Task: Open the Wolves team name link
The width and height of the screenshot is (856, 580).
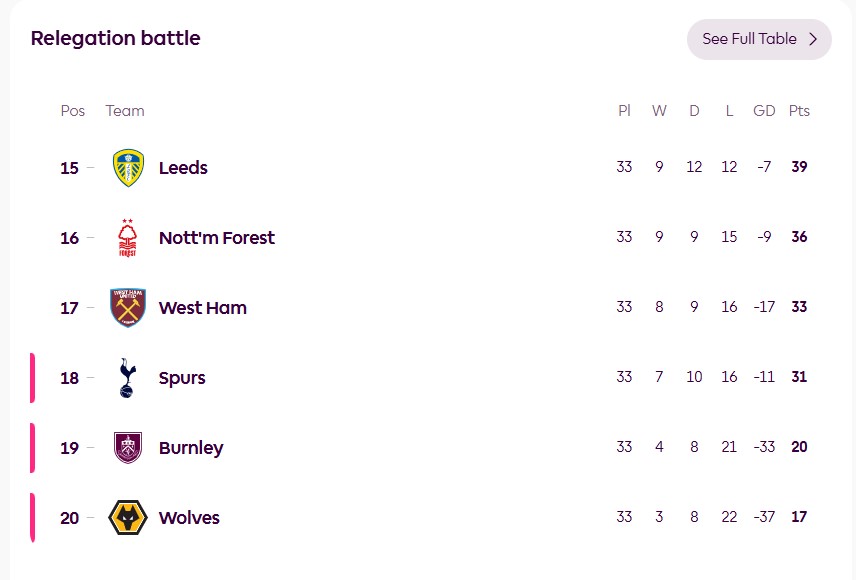Action: pyautogui.click(x=189, y=518)
